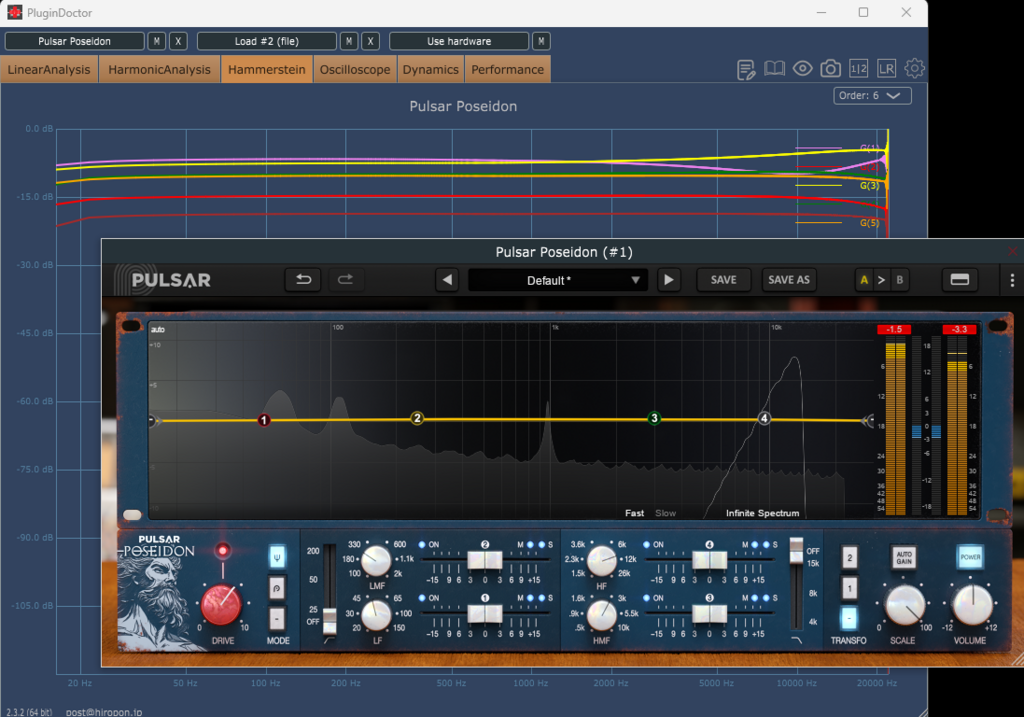Open the Order: 6 dropdown
This screenshot has width=1024, height=717.
tap(872, 95)
